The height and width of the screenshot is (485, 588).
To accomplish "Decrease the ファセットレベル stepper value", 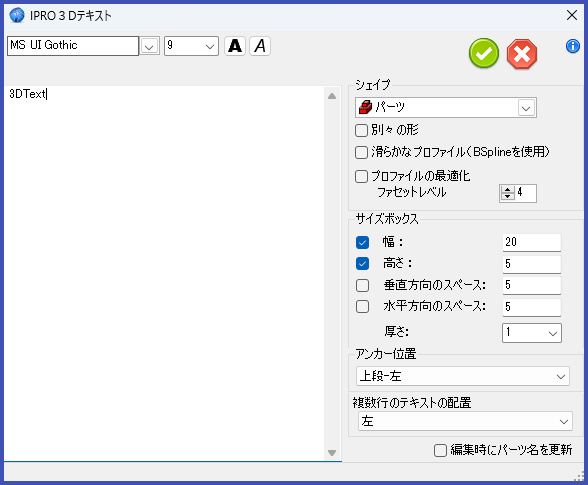I will click(x=507, y=197).
